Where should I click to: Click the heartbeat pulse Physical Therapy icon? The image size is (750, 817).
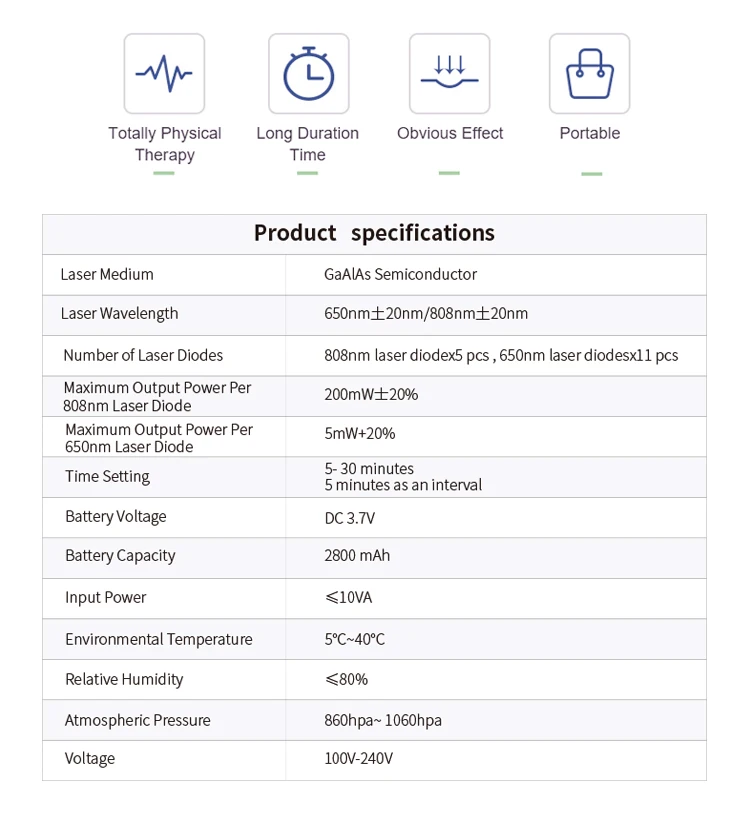pos(164,73)
